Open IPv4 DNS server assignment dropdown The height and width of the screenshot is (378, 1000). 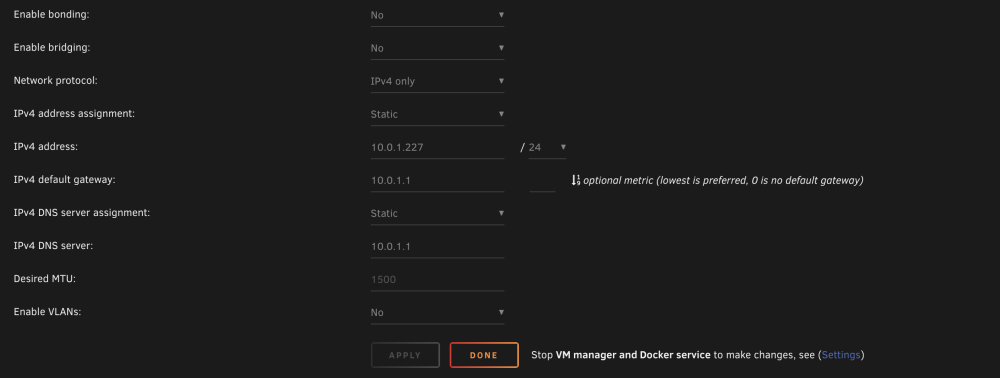[438, 213]
